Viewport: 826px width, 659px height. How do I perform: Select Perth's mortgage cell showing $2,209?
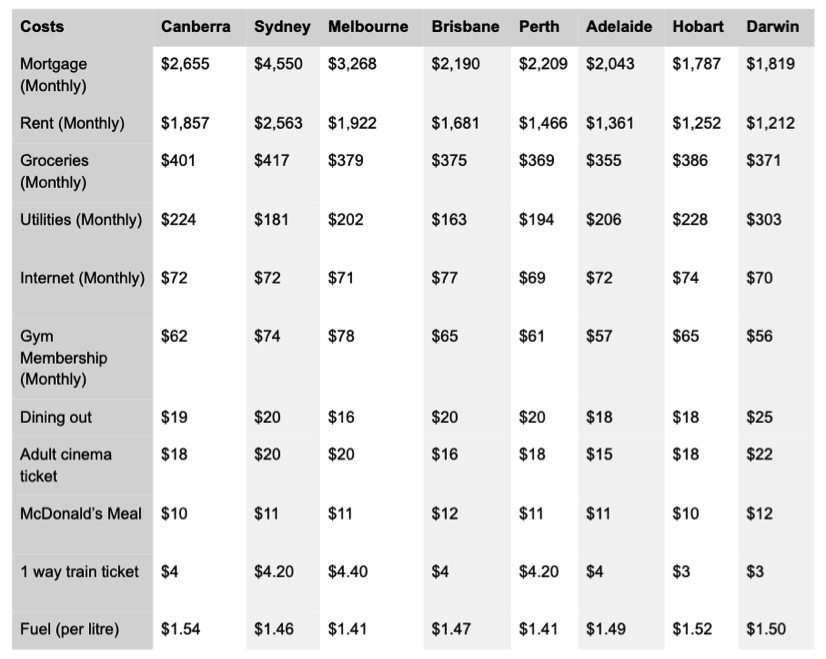coord(543,63)
